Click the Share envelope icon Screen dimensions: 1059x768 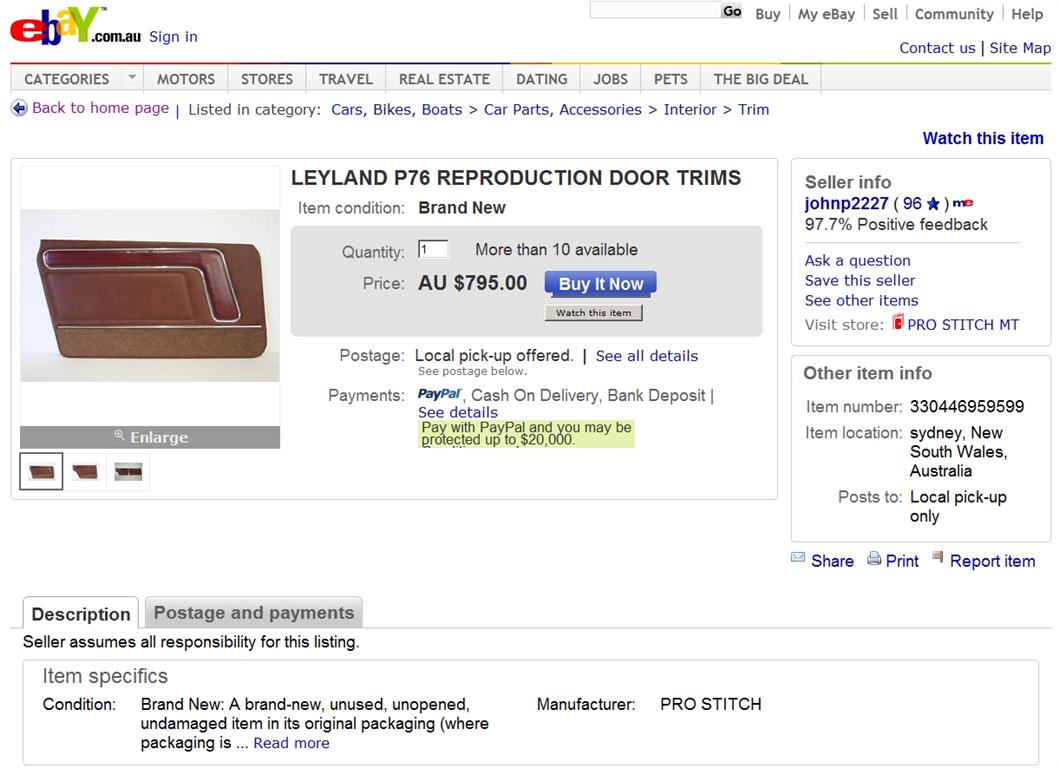coord(798,558)
